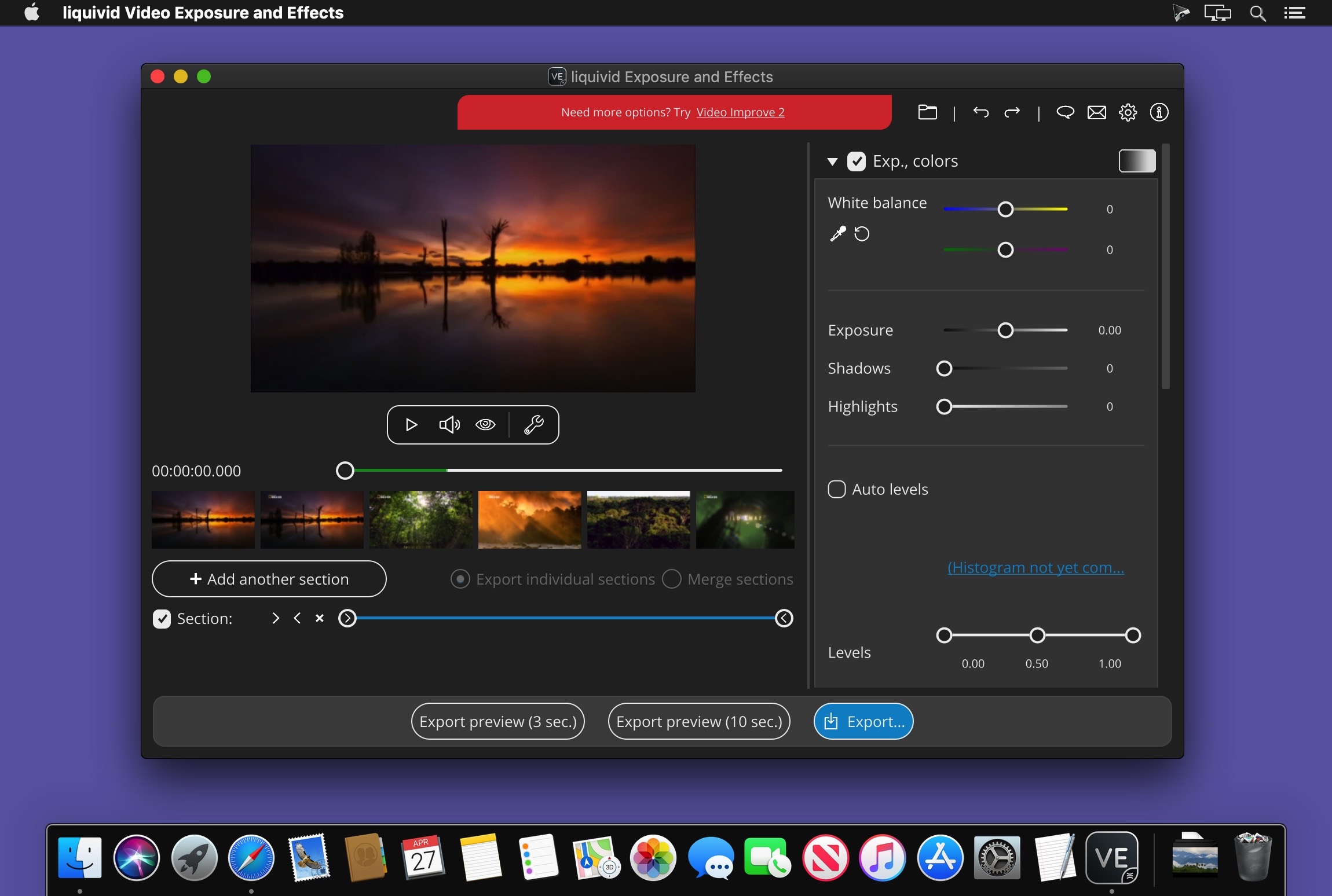Open the feedback speech bubble
The width and height of the screenshot is (1332, 896).
pyautogui.click(x=1065, y=112)
